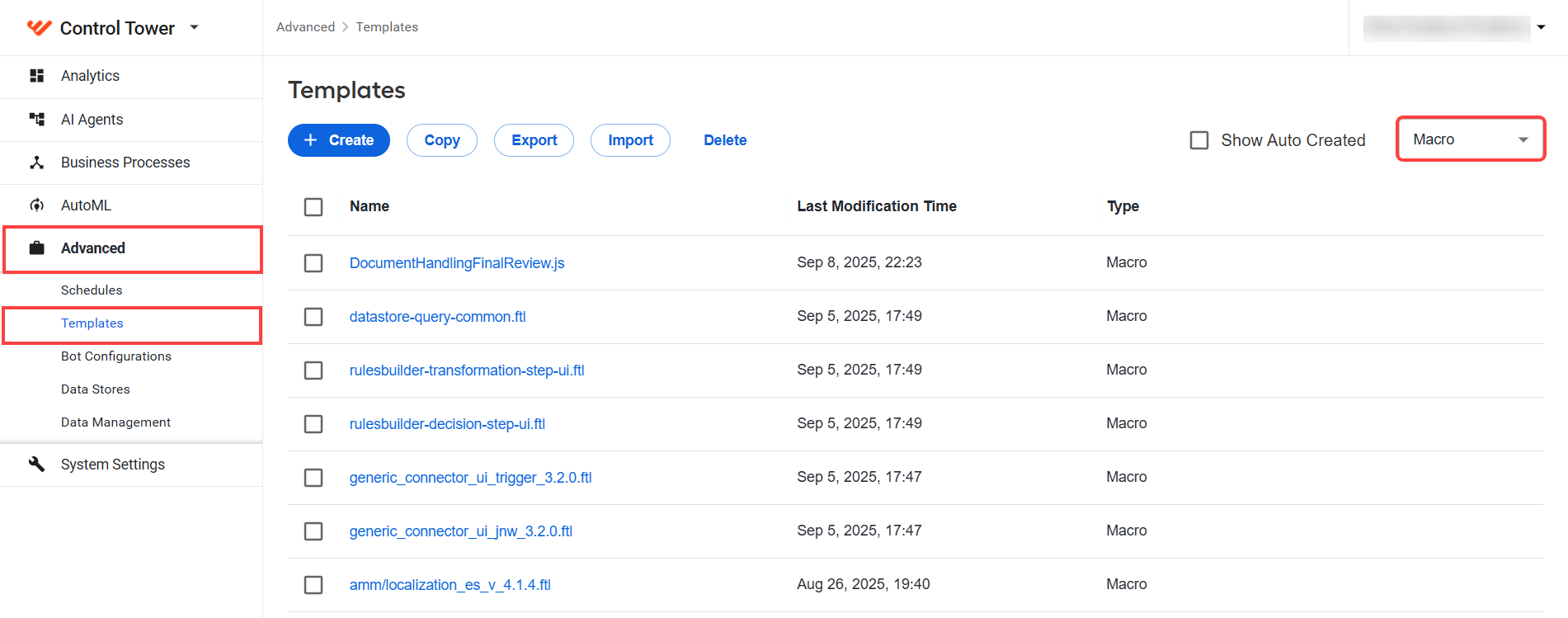Screen dimensions: 1568x618
Task: Click the Analytics dashboard icon
Action: (x=36, y=76)
